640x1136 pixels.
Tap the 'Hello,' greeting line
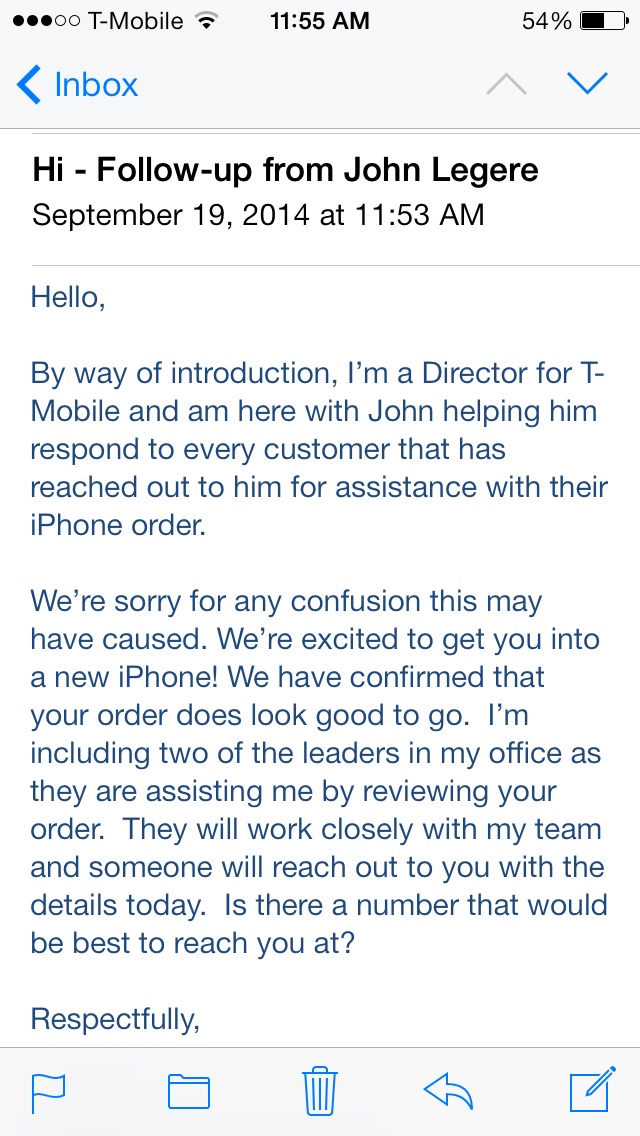pos(68,298)
